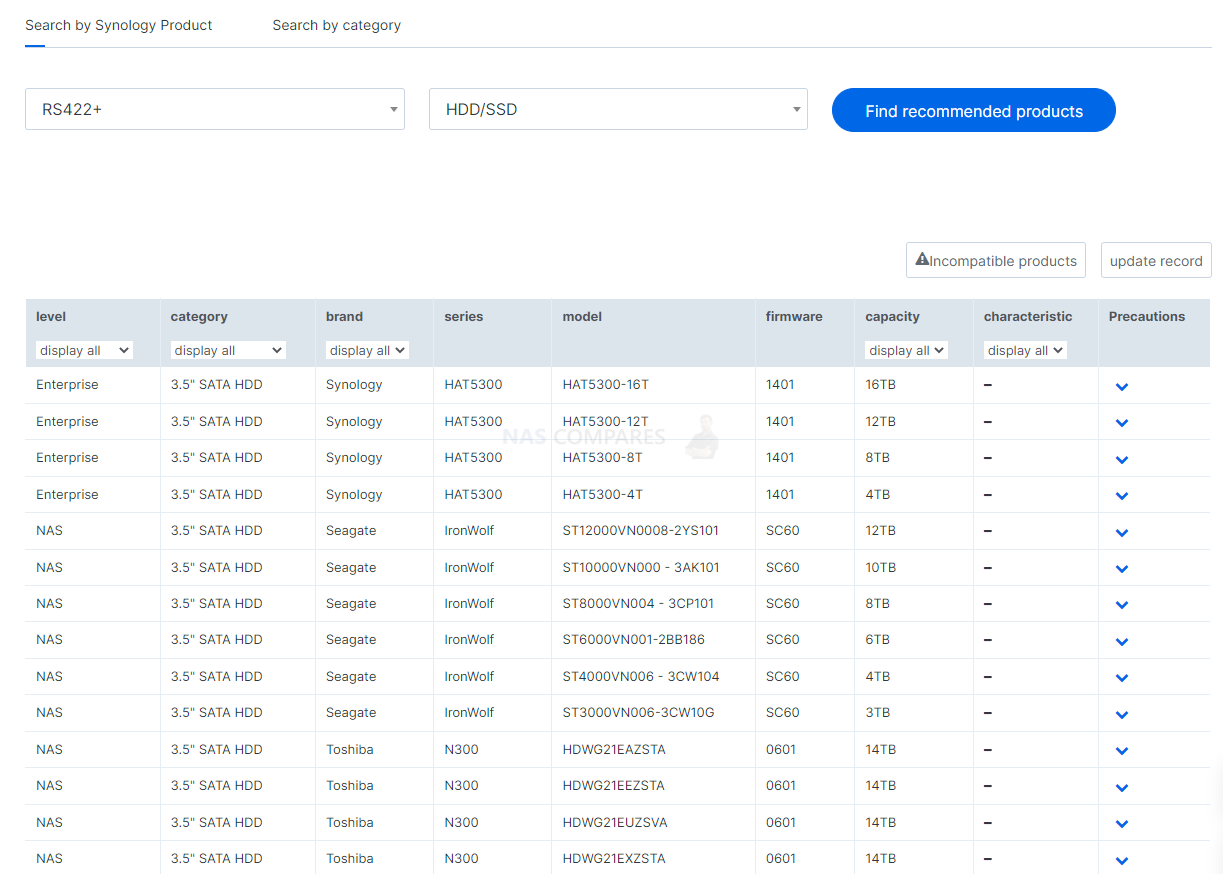Viewport: 1223px width, 874px height.
Task: Open the category filter dropdown
Action: click(x=228, y=350)
